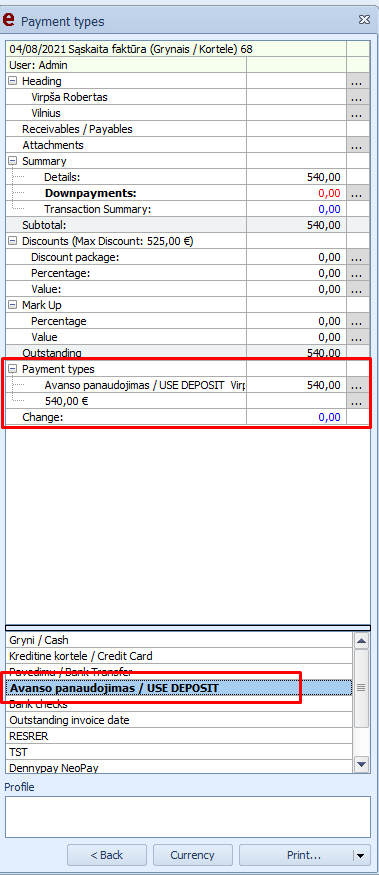Image resolution: width=379 pixels, height=875 pixels.
Task: Click the Currency button
Action: (193, 855)
